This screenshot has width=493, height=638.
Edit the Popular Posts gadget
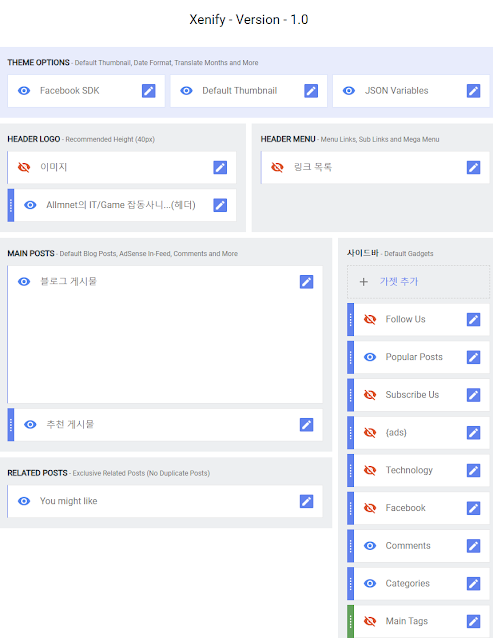(473, 357)
